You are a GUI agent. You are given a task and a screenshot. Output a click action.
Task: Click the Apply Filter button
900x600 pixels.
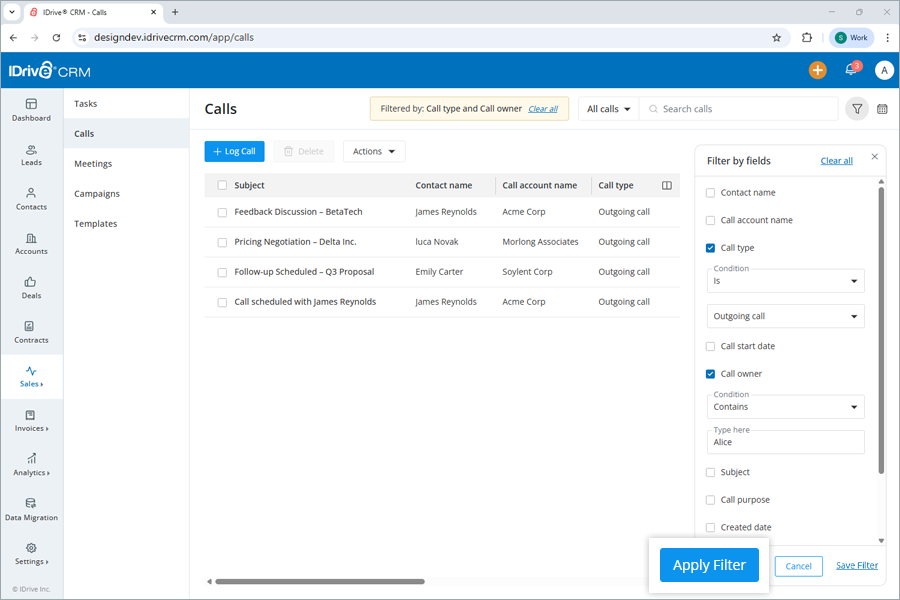pos(709,565)
